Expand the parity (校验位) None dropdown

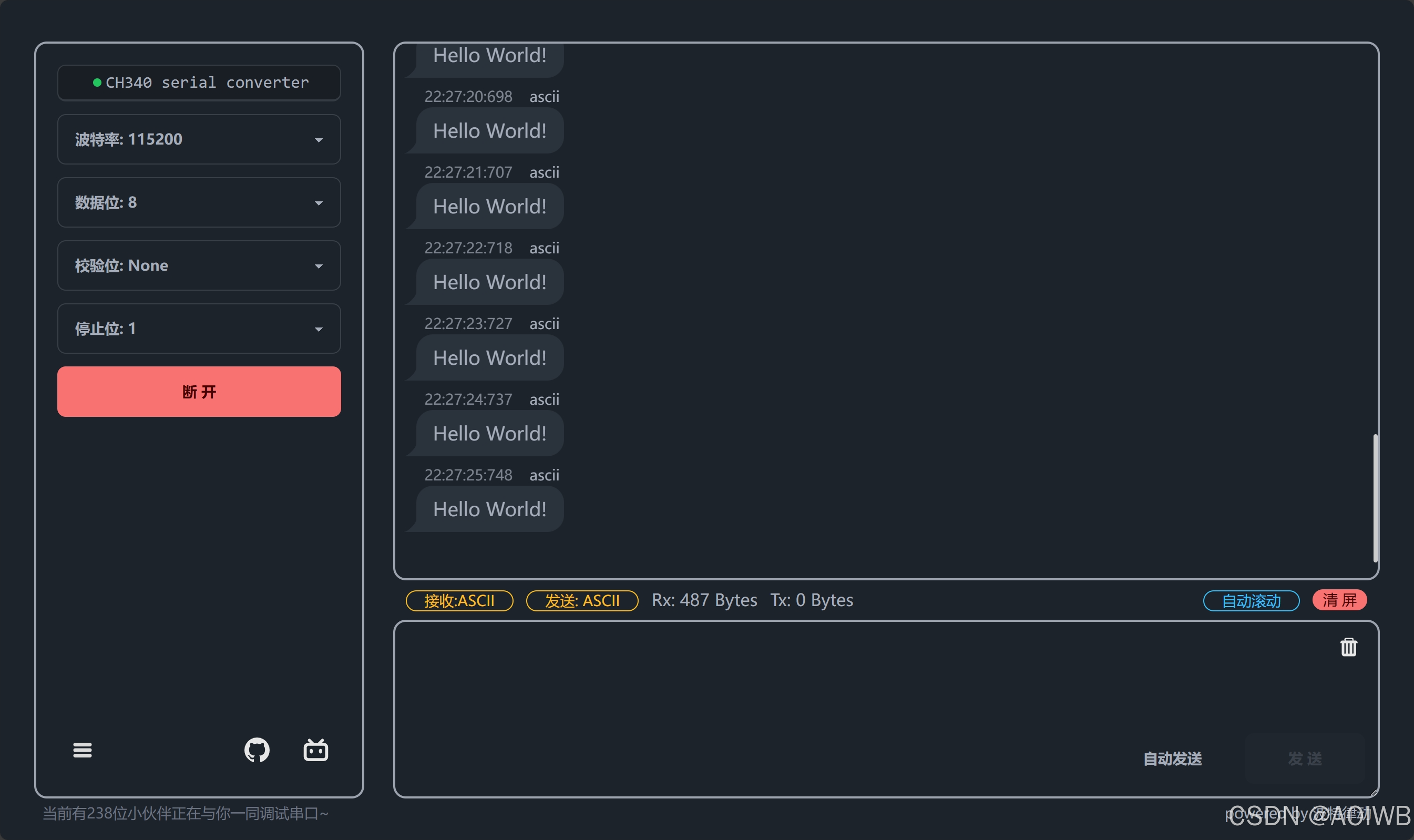199,265
